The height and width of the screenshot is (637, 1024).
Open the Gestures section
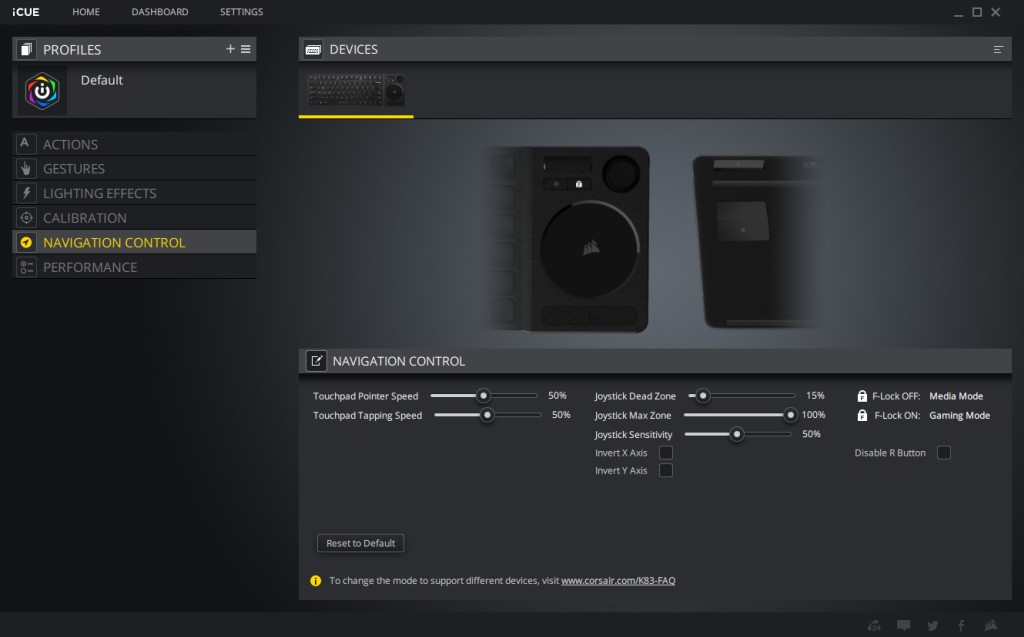134,169
